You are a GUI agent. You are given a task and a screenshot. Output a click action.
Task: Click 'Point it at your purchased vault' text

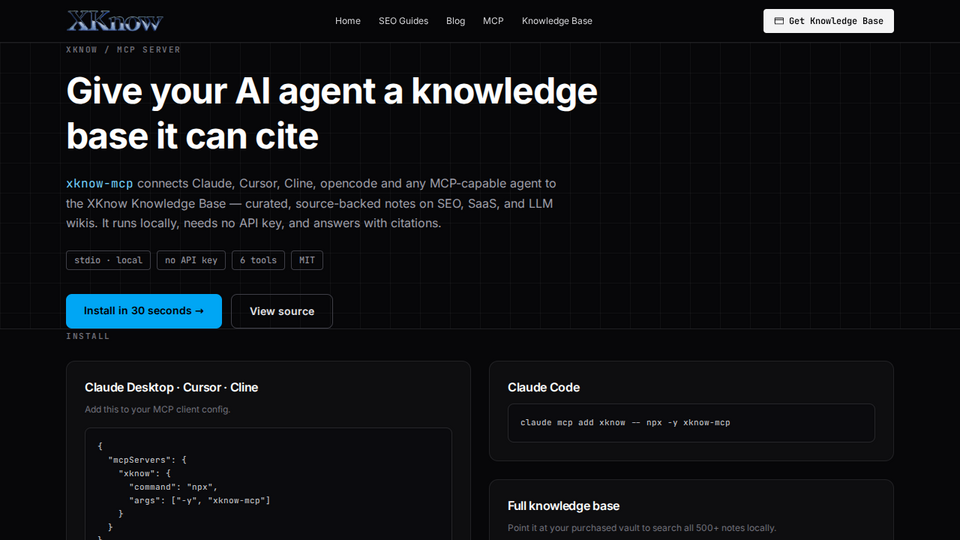coord(642,528)
